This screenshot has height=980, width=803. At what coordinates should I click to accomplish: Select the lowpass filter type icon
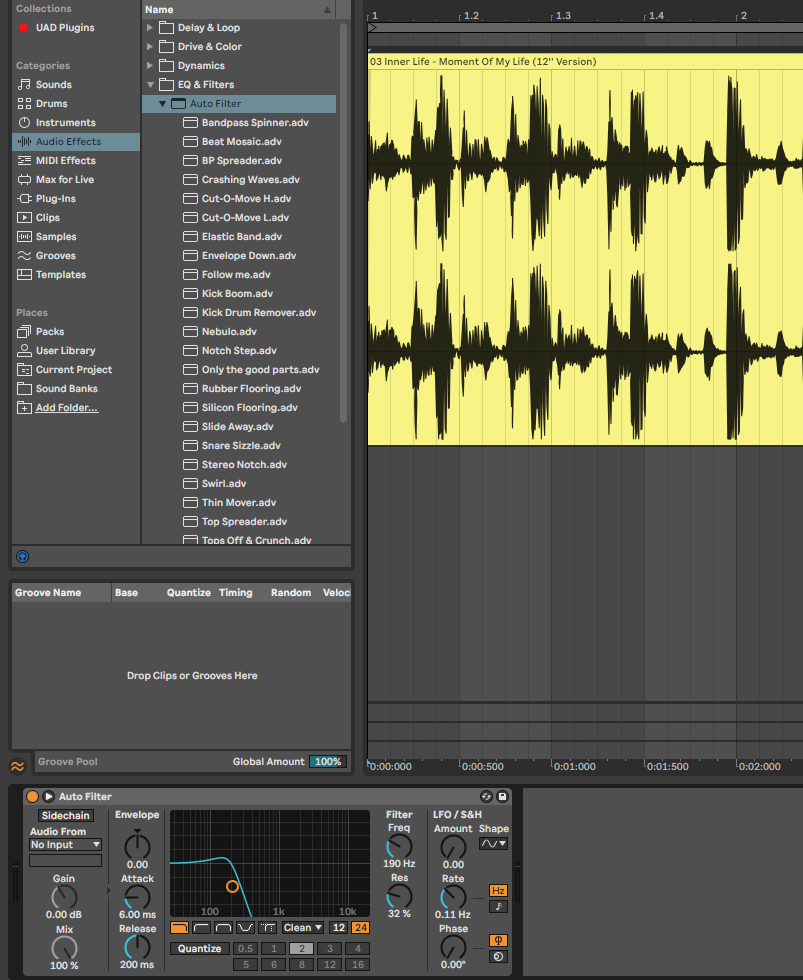click(179, 928)
